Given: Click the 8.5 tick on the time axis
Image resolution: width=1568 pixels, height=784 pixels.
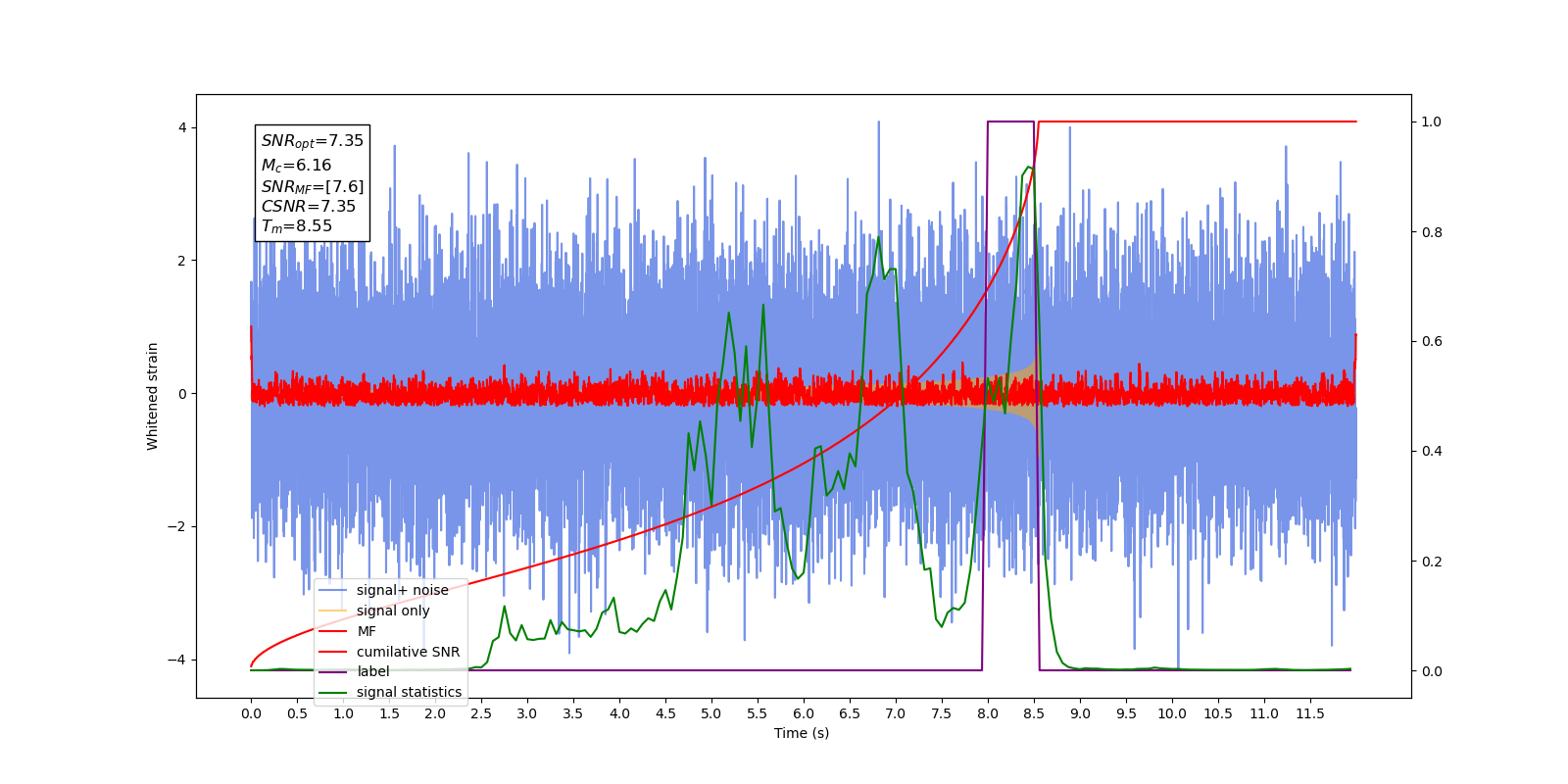Looking at the screenshot, I should click(1034, 713).
